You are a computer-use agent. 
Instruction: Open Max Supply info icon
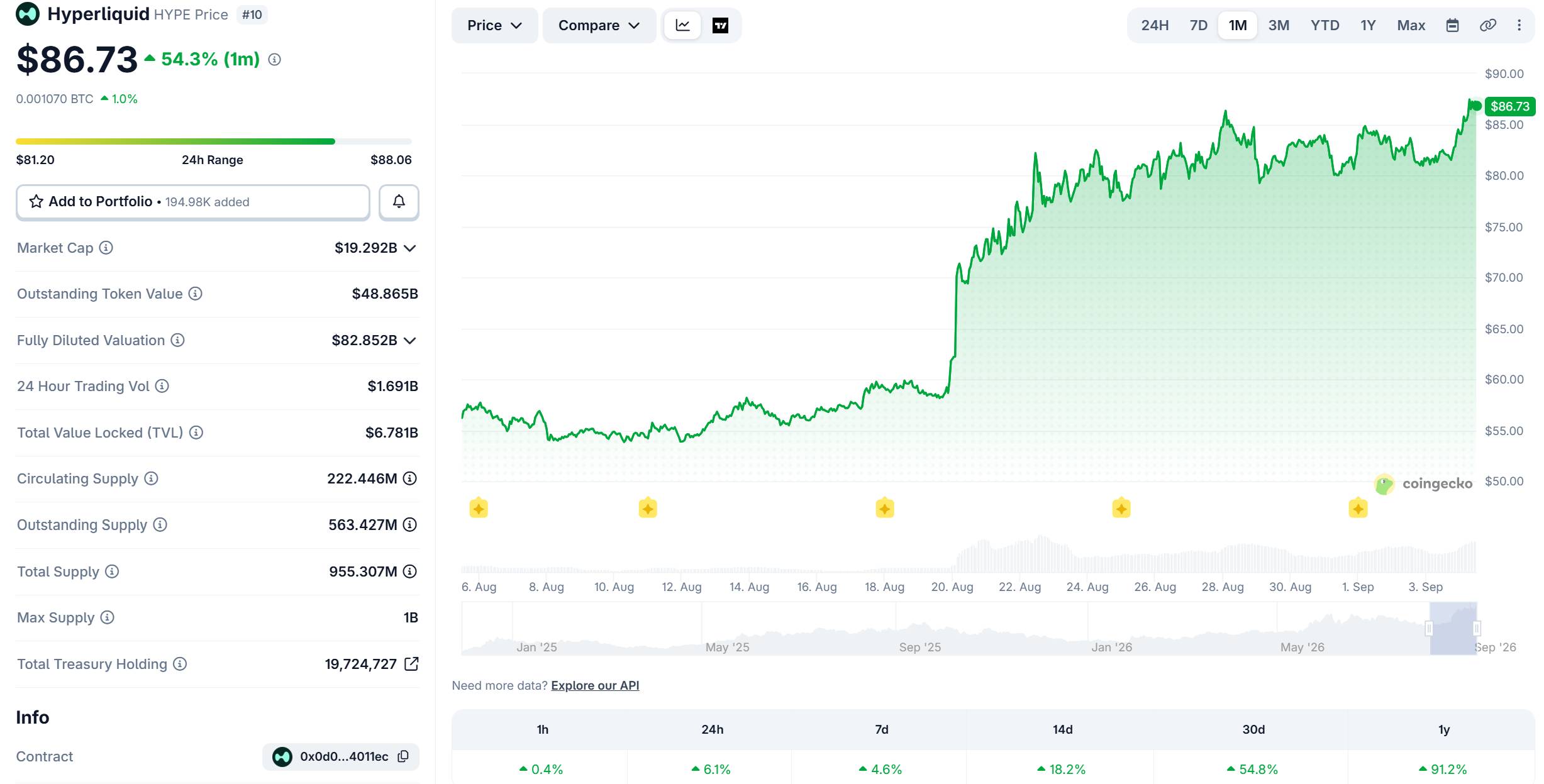pos(108,617)
